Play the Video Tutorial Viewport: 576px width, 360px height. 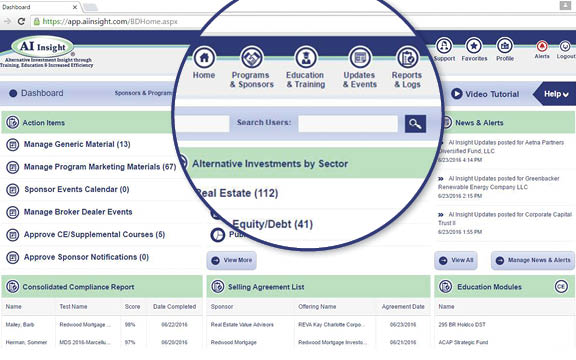(x=485, y=94)
